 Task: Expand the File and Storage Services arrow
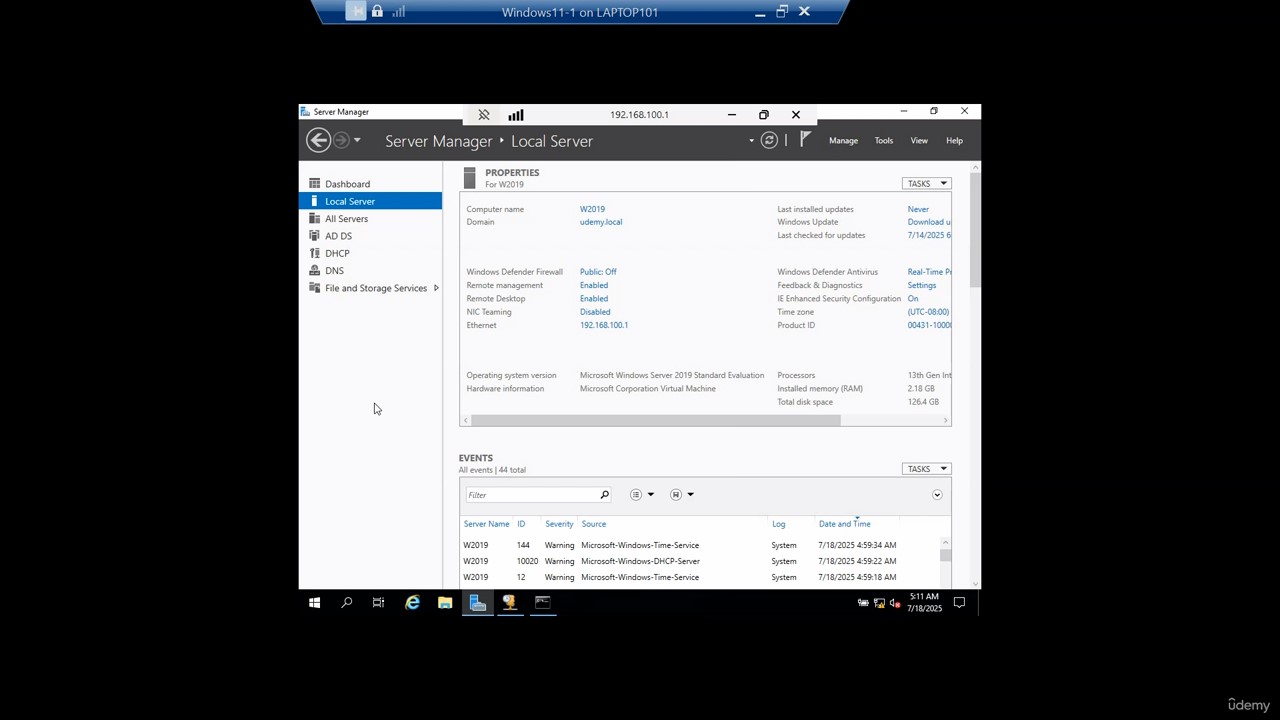[x=436, y=288]
